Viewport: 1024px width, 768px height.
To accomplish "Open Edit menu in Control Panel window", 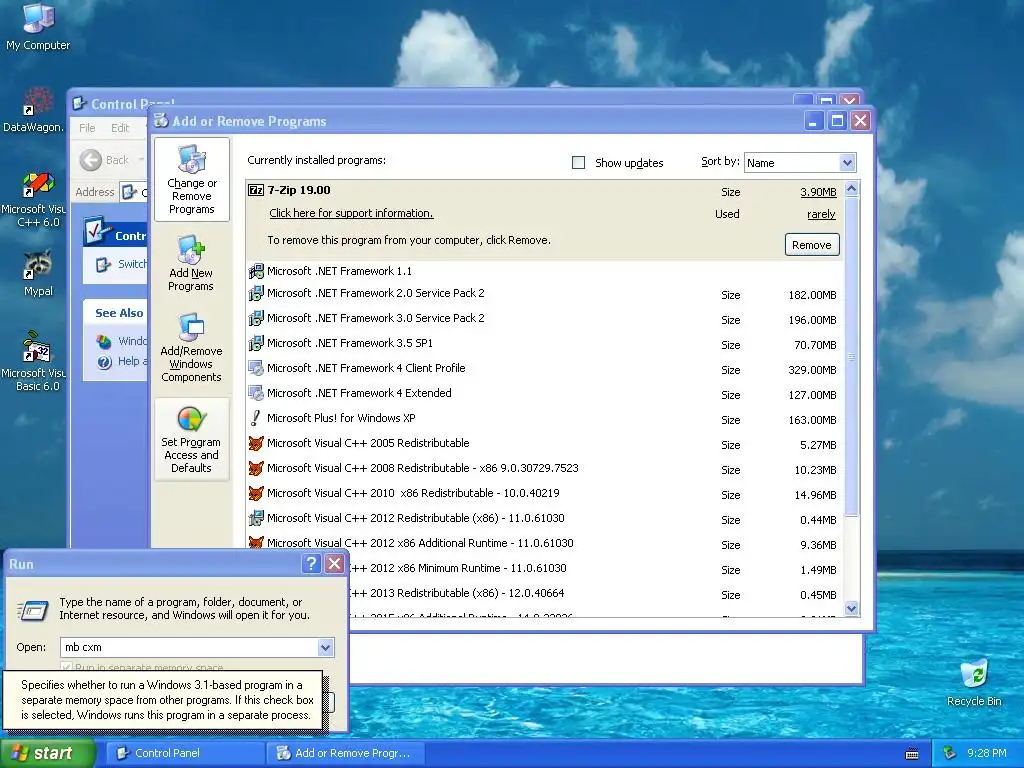I will point(120,128).
